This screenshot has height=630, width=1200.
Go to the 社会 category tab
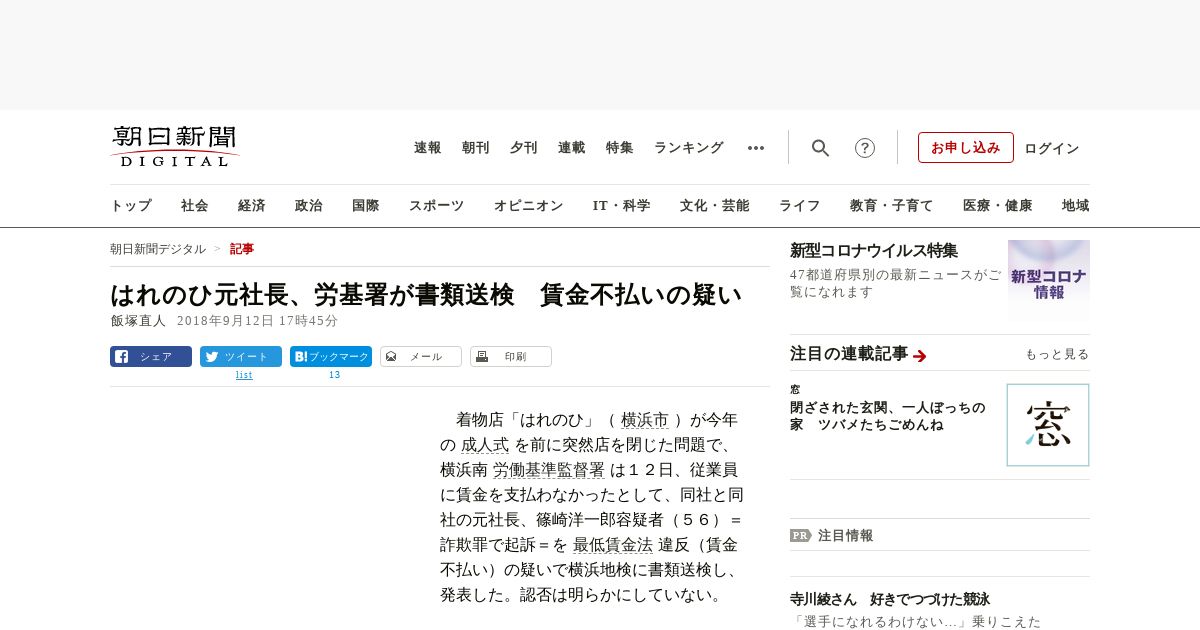point(195,206)
